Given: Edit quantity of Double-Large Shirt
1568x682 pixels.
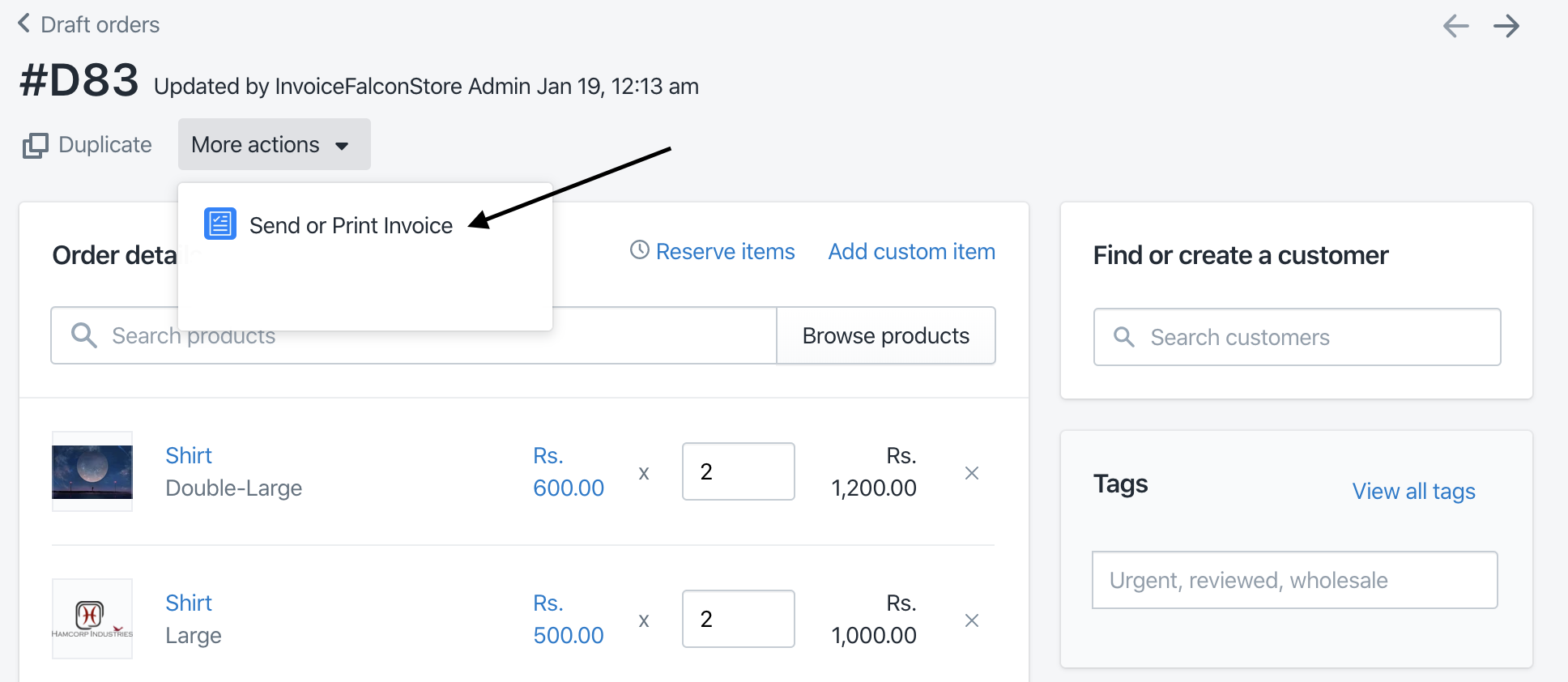Looking at the screenshot, I should point(739,471).
